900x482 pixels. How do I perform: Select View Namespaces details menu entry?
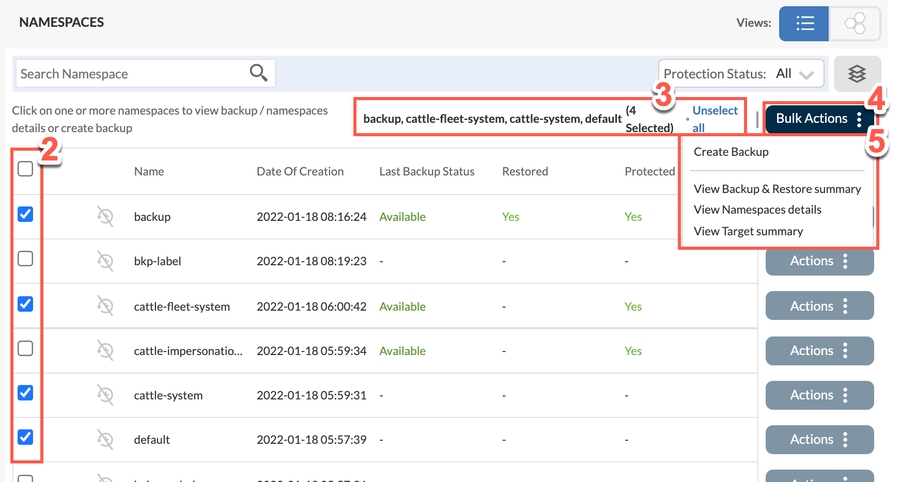tap(757, 210)
